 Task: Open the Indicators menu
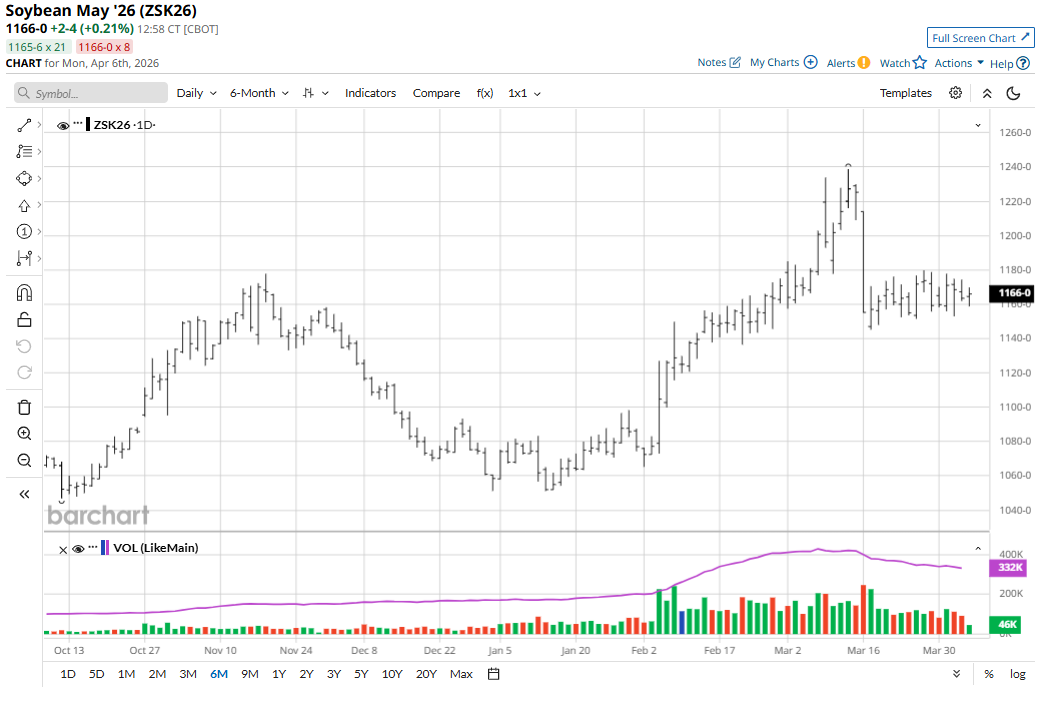pos(370,93)
